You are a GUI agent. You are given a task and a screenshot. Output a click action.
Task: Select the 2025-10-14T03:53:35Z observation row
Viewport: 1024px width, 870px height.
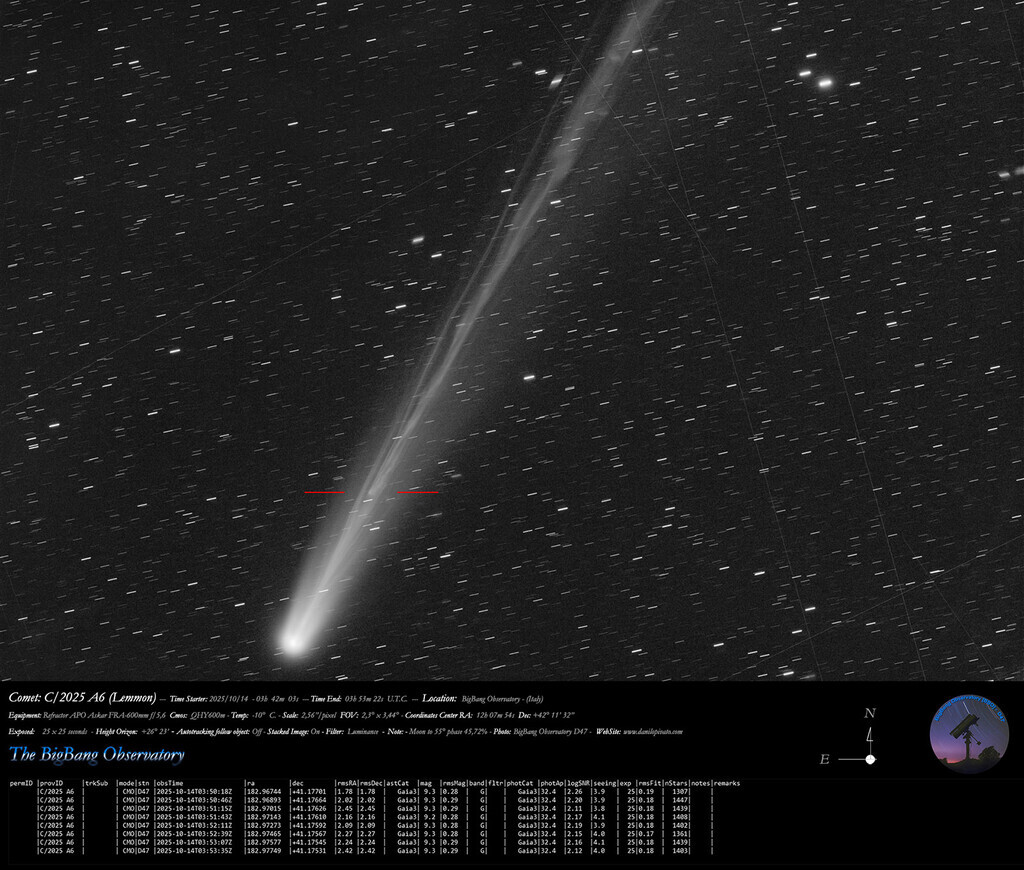coord(195,850)
